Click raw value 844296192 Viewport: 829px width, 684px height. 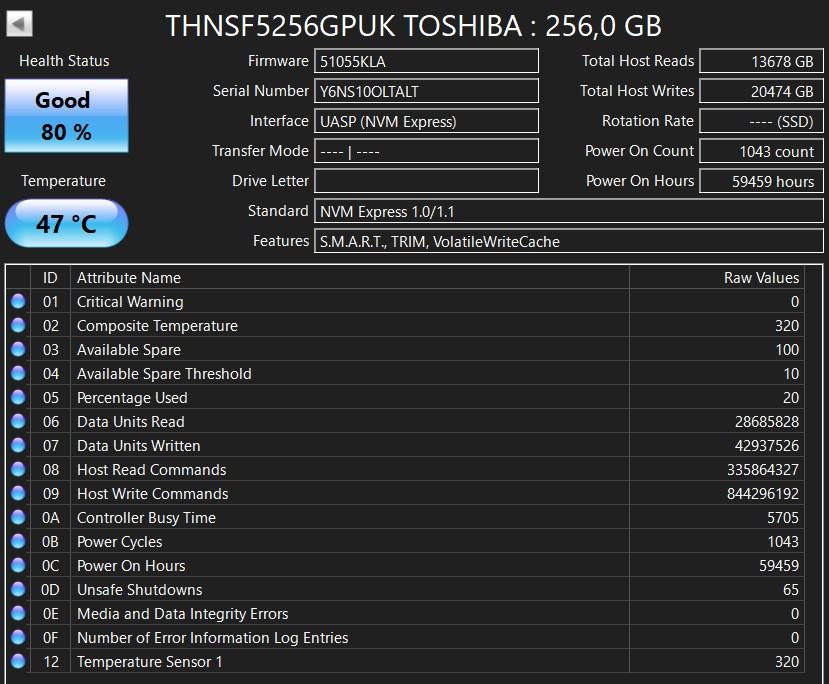coord(763,494)
